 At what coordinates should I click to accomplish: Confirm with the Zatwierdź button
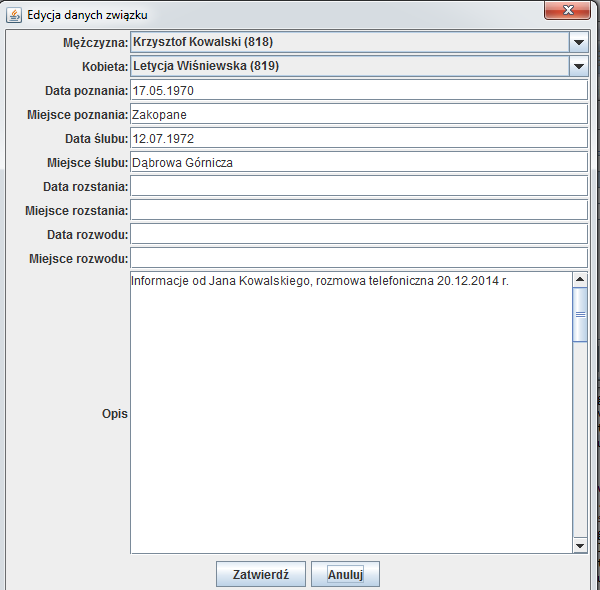tap(261, 574)
